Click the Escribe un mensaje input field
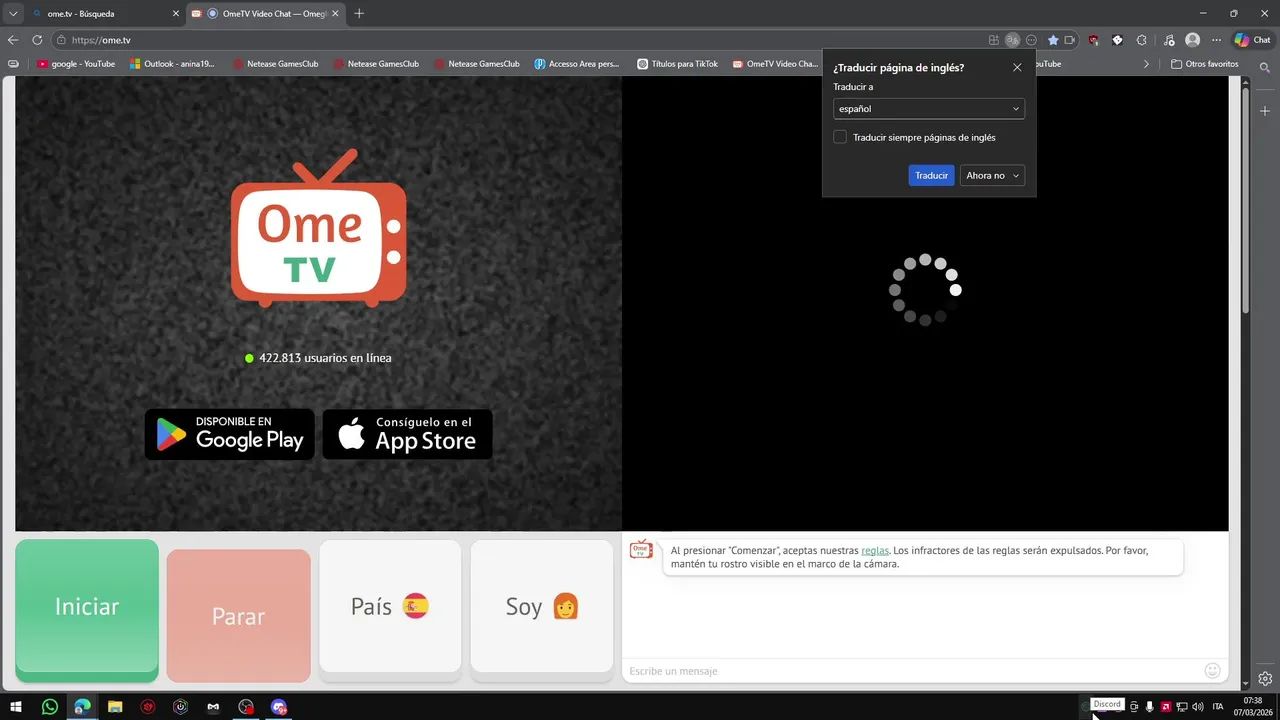Image resolution: width=1280 pixels, height=720 pixels. (x=912, y=670)
